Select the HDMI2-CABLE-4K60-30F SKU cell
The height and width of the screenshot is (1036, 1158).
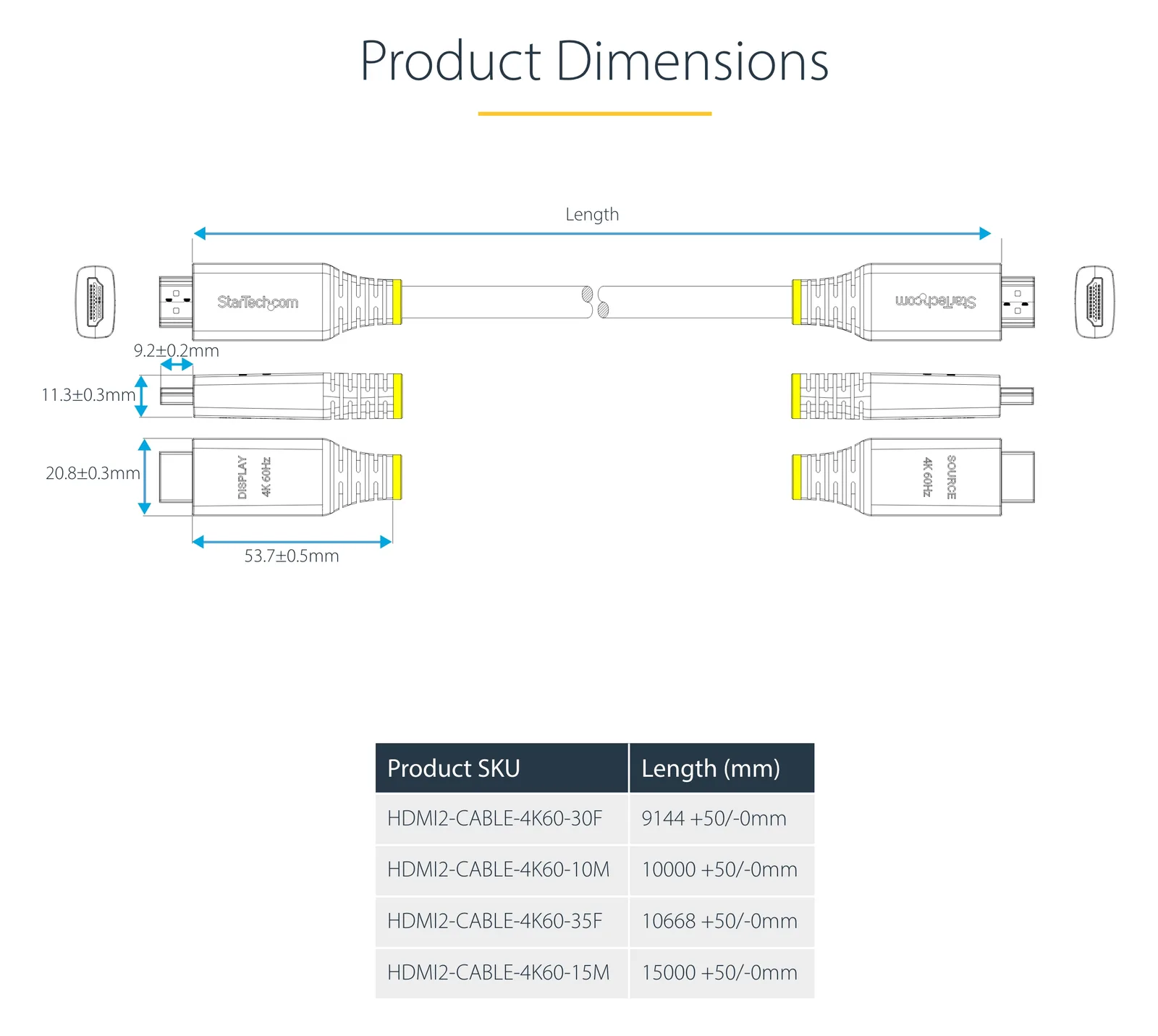click(502, 819)
